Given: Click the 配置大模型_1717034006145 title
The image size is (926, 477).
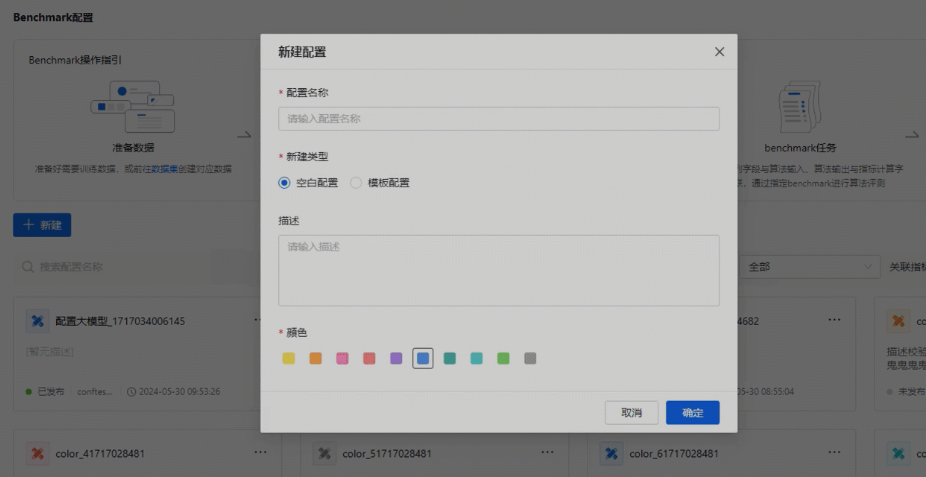Looking at the screenshot, I should pos(120,321).
